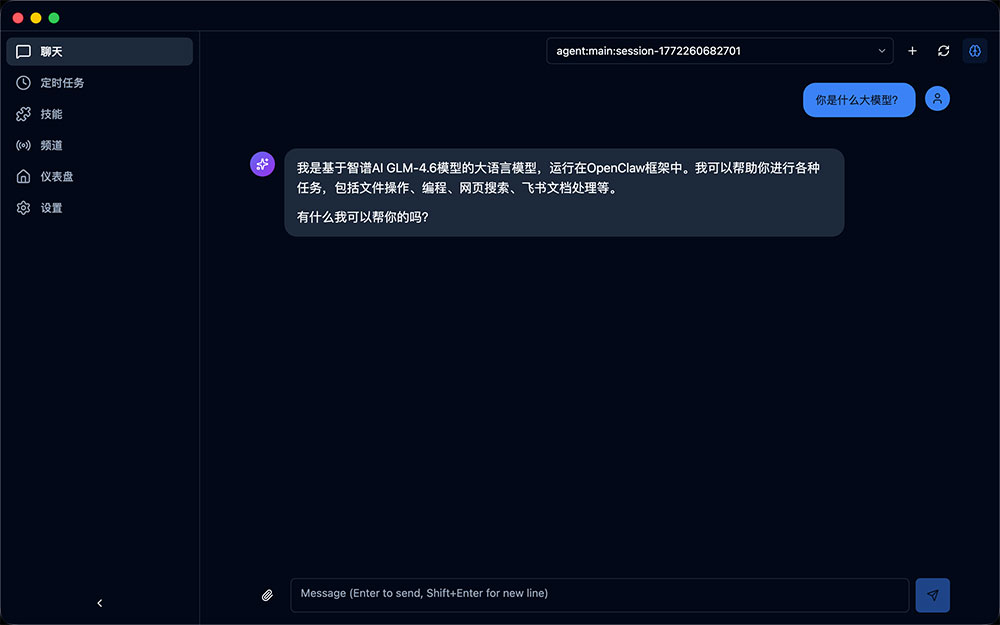This screenshot has height=625, width=1000.
Task: Open the 聊天 (Chat) sidebar section
Action: [x=98, y=52]
